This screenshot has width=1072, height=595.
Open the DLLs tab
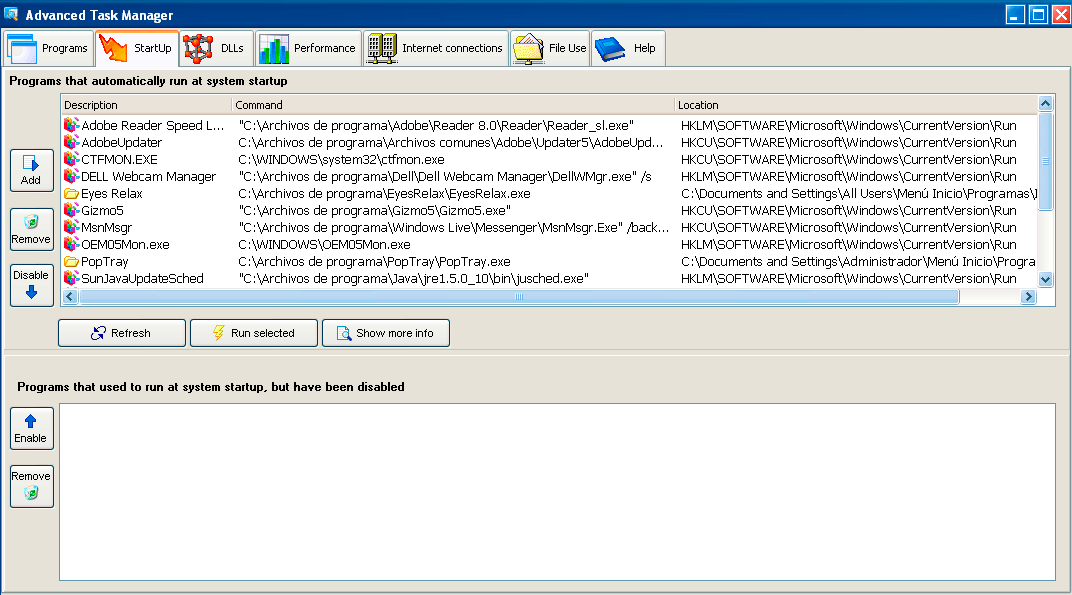coord(217,49)
